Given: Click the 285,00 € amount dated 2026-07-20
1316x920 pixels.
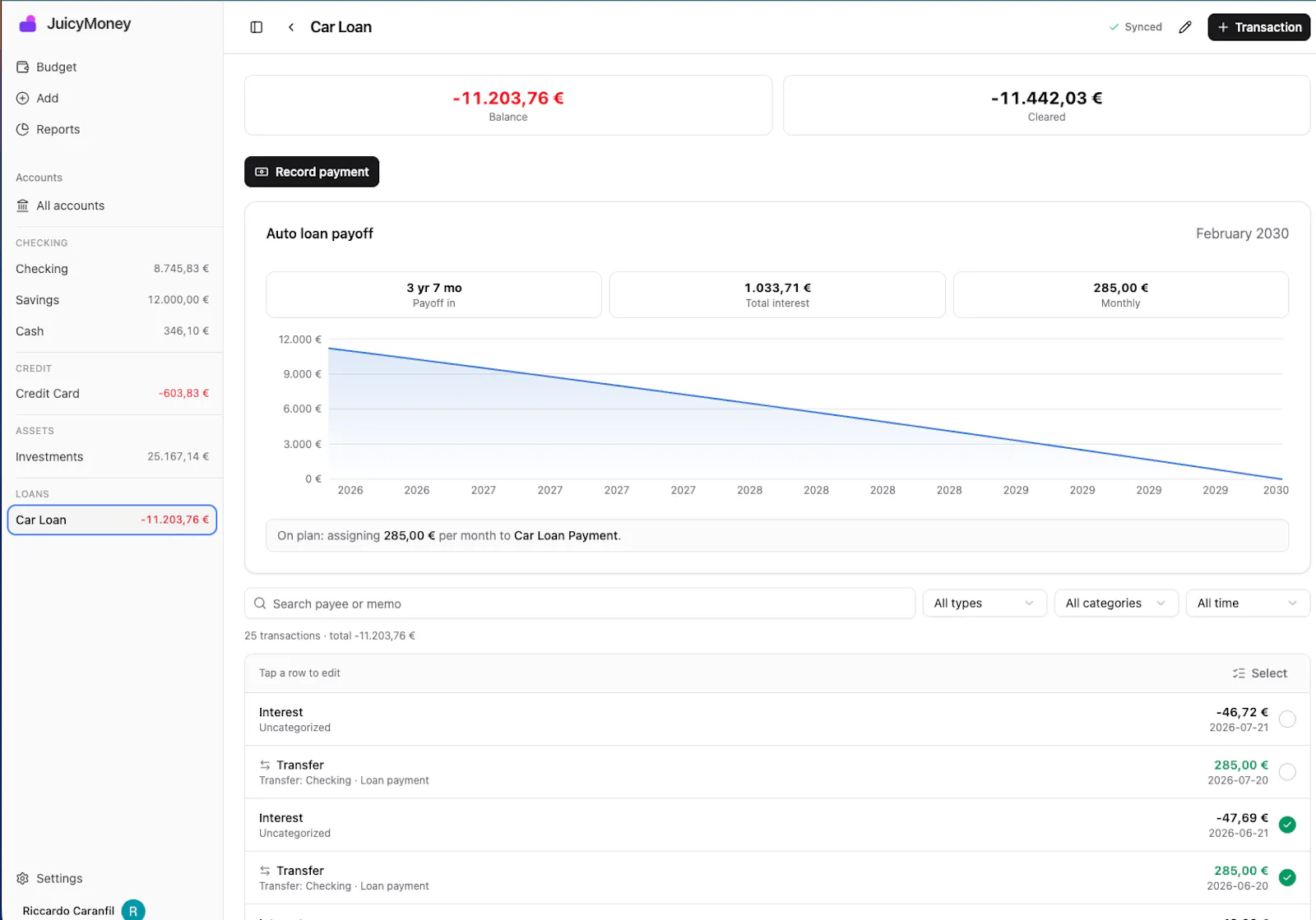Looking at the screenshot, I should point(1241,765).
